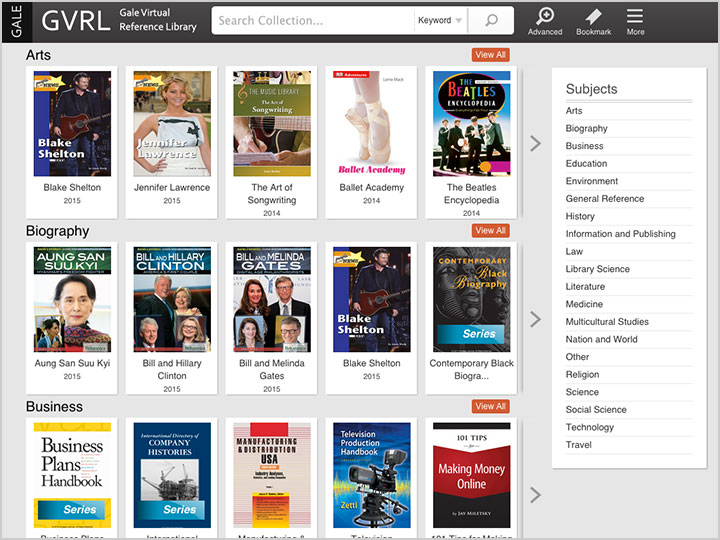Open The Art of Songwriting cover

[272, 124]
